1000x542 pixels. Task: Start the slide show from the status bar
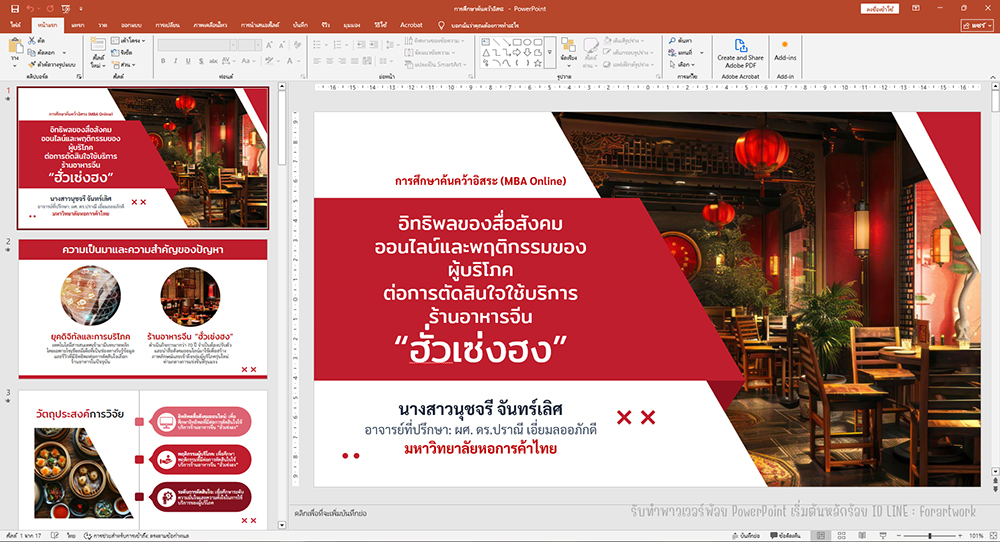(x=883, y=536)
